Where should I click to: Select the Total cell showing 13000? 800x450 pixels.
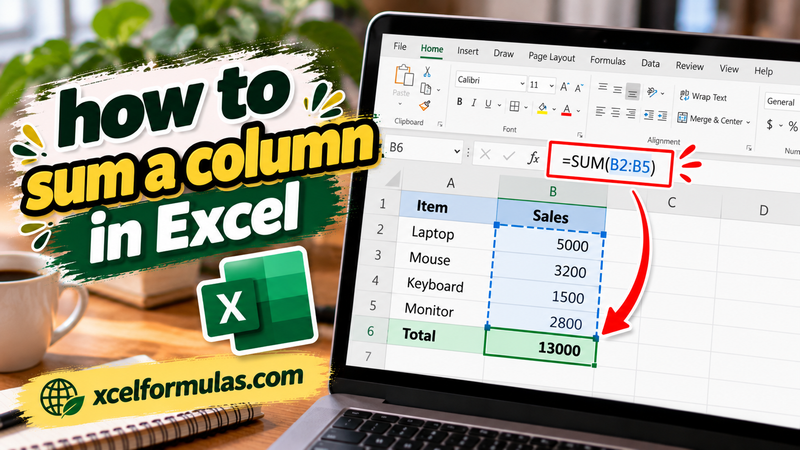[x=540, y=348]
